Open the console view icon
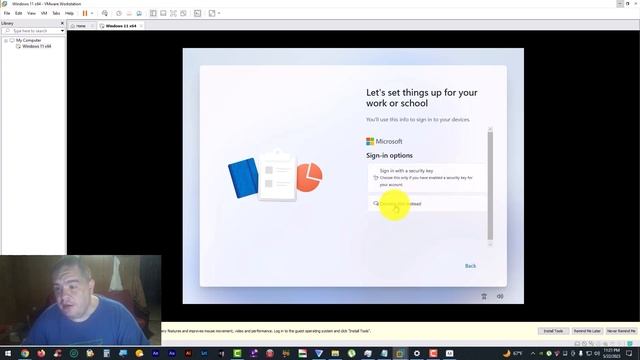 [198, 13]
